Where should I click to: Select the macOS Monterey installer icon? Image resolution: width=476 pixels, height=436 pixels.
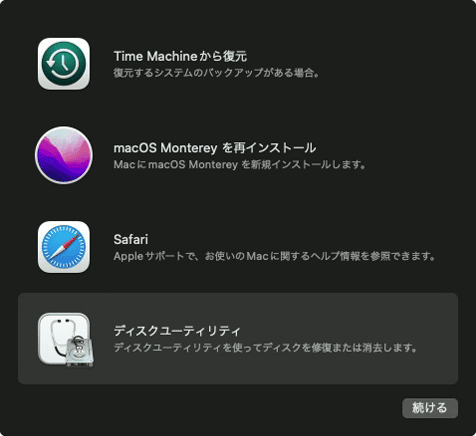(64, 155)
